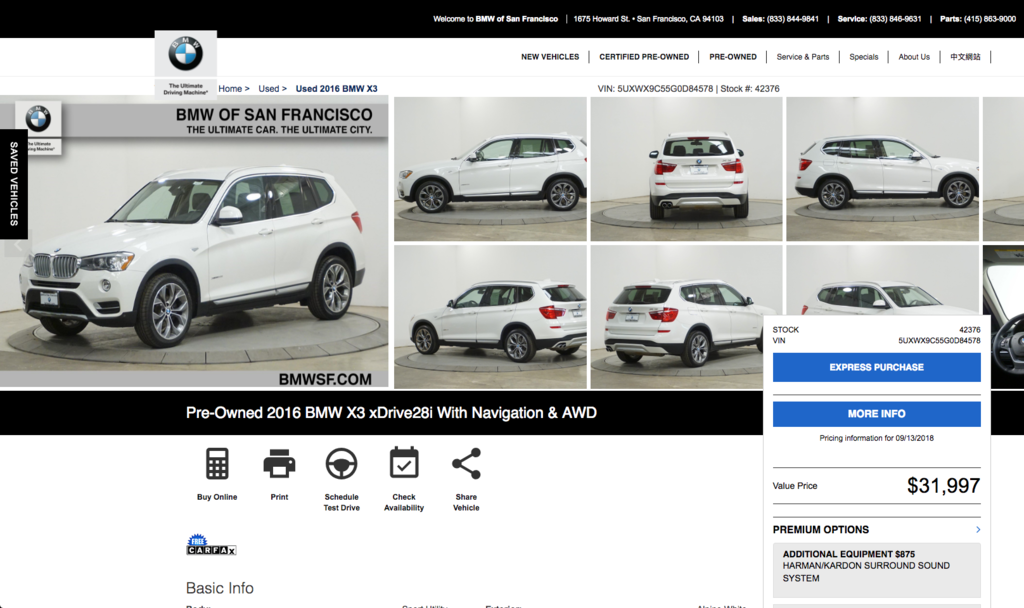
Task: Click the Used 2016 BMW X3 breadcrumb
Action: [336, 89]
